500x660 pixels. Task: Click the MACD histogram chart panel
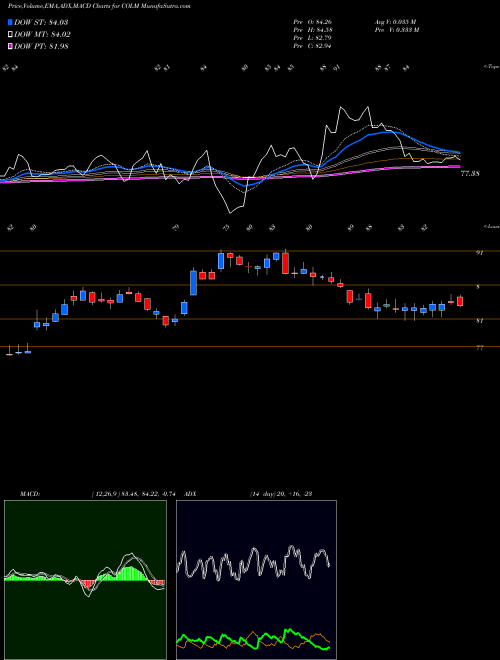(85, 580)
